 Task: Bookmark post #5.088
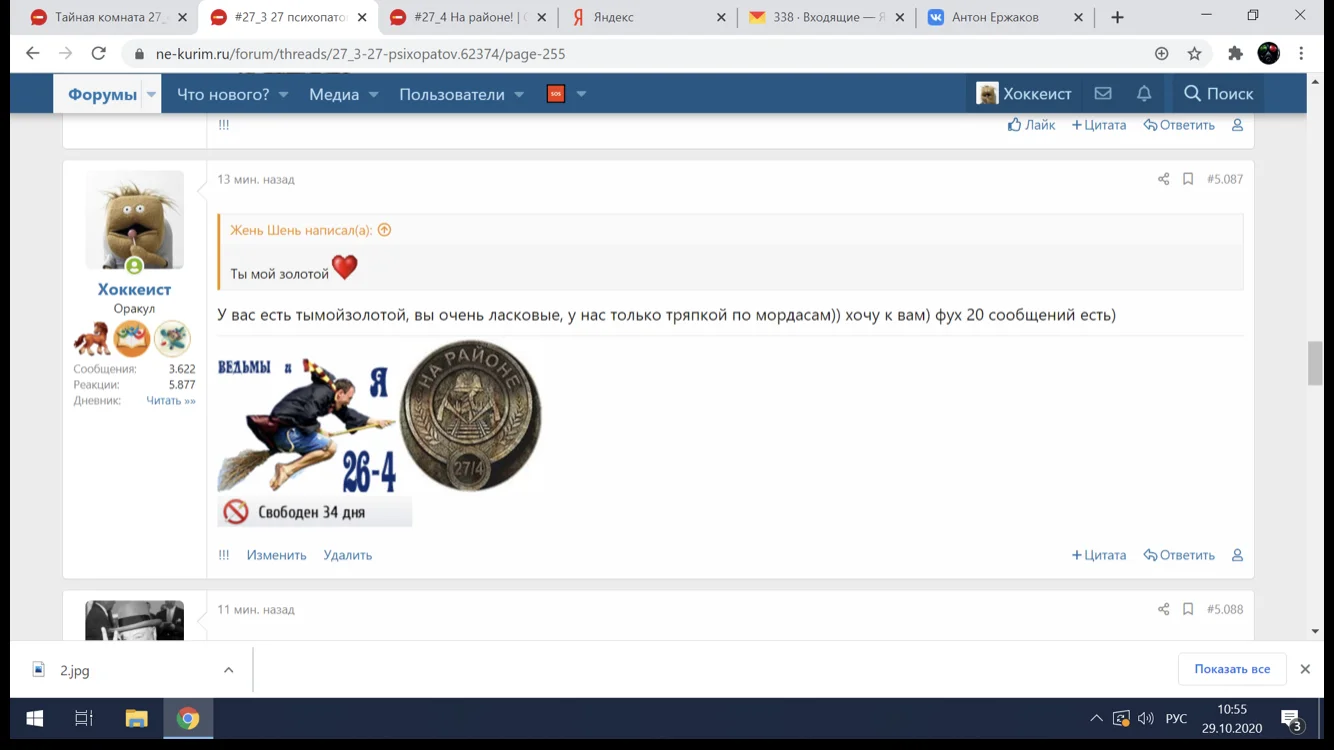coord(1188,609)
